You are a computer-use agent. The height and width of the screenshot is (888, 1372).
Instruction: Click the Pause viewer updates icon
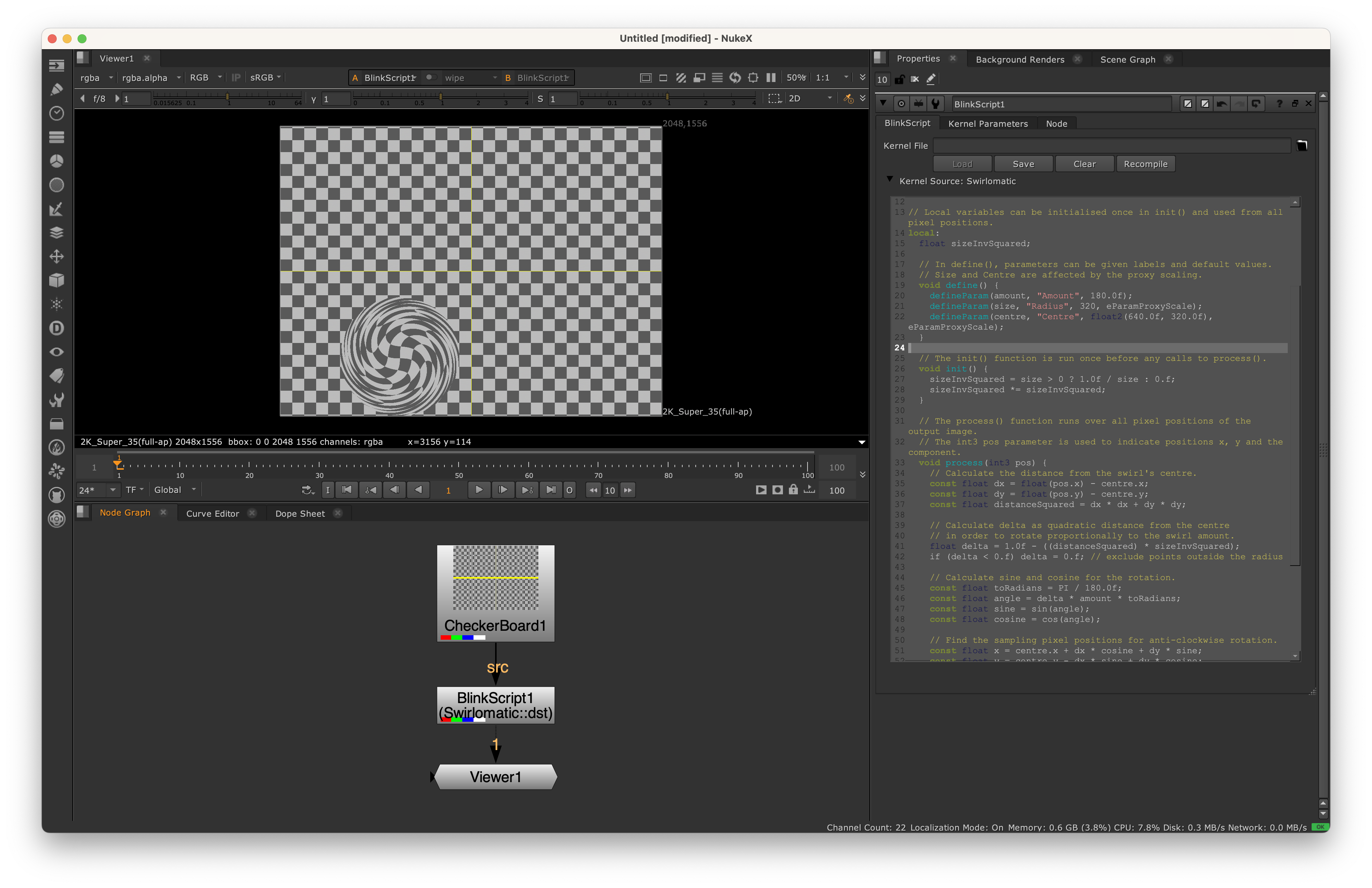point(771,78)
